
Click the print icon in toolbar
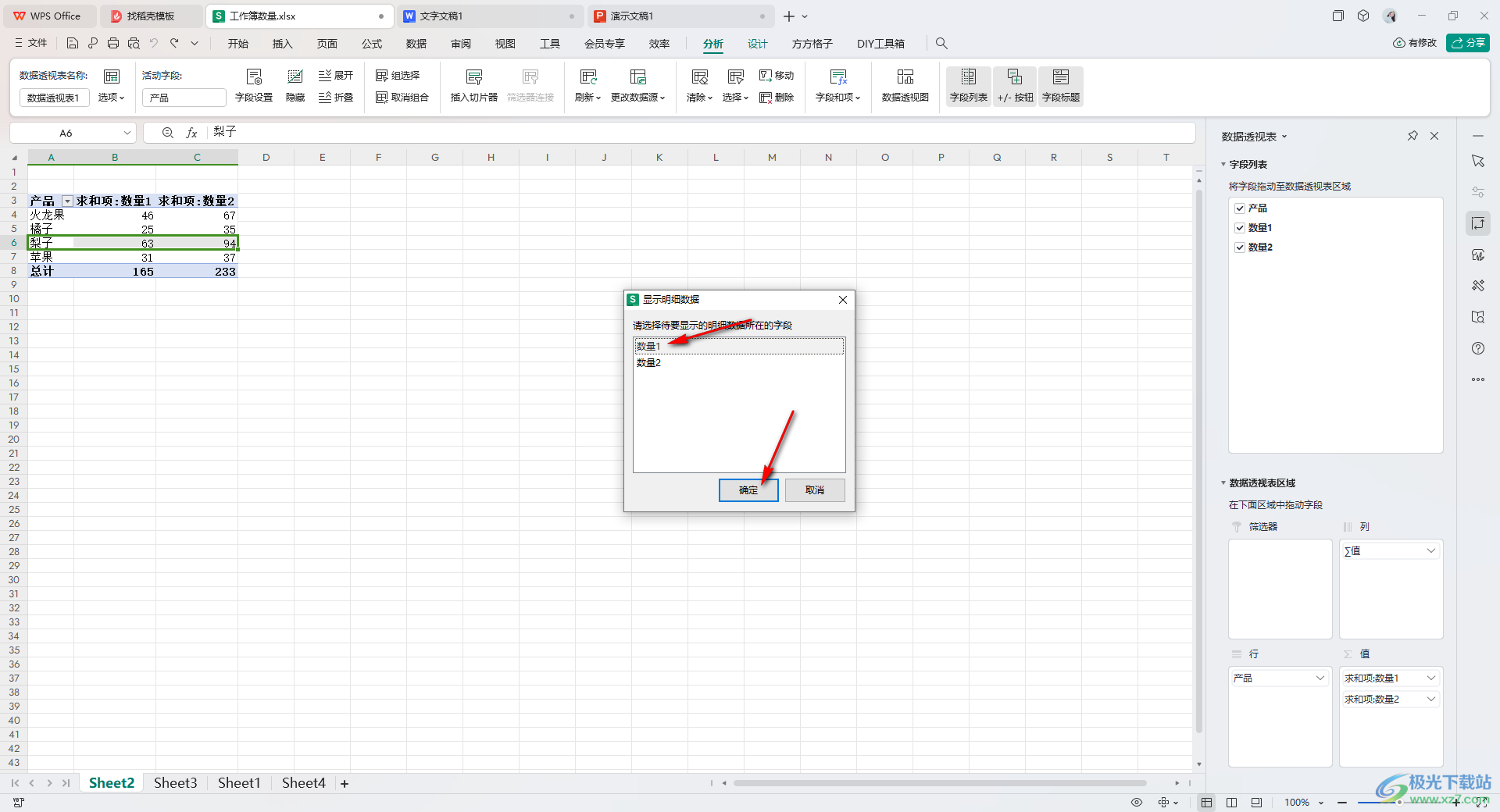pyautogui.click(x=113, y=44)
